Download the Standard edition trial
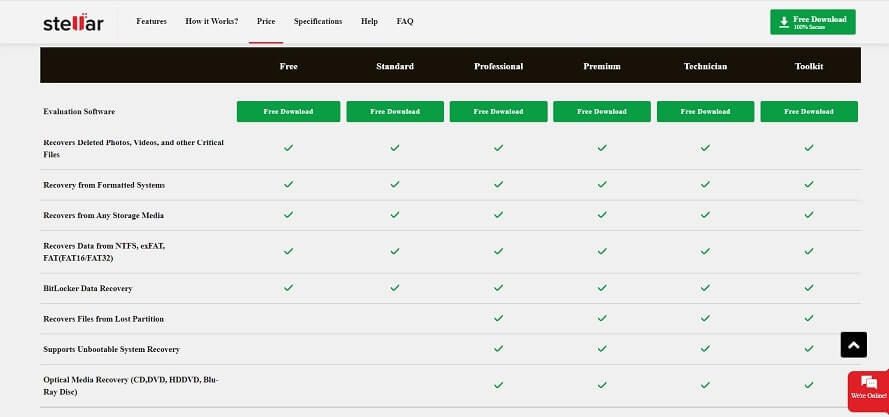 coord(395,112)
